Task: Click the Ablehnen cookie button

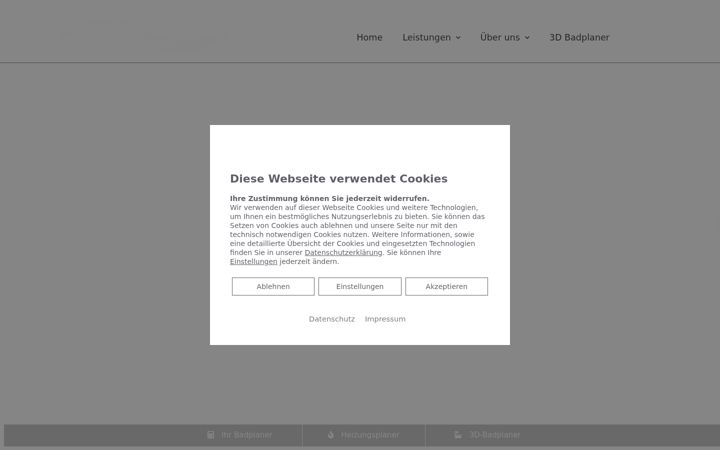Action: point(273,287)
